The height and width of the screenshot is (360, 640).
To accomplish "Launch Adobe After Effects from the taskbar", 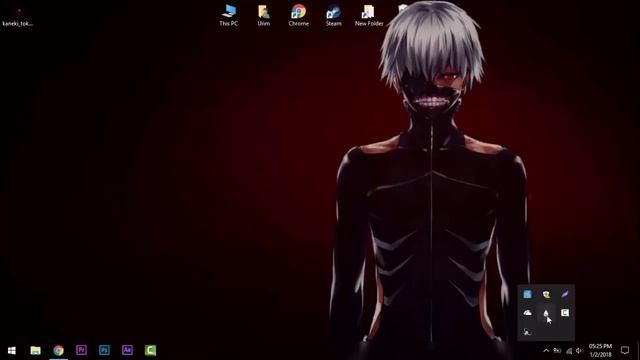I will (127, 350).
